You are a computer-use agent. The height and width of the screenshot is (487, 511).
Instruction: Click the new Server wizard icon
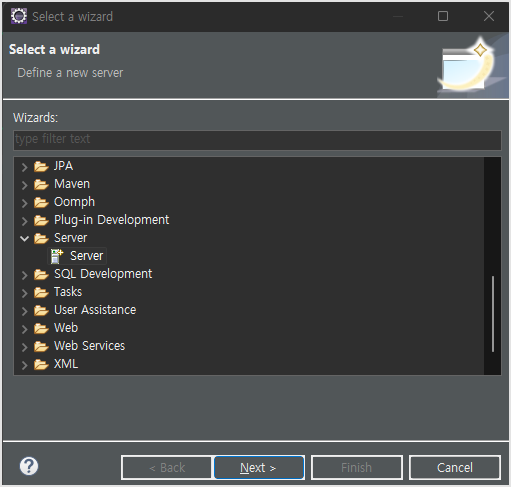tap(57, 256)
